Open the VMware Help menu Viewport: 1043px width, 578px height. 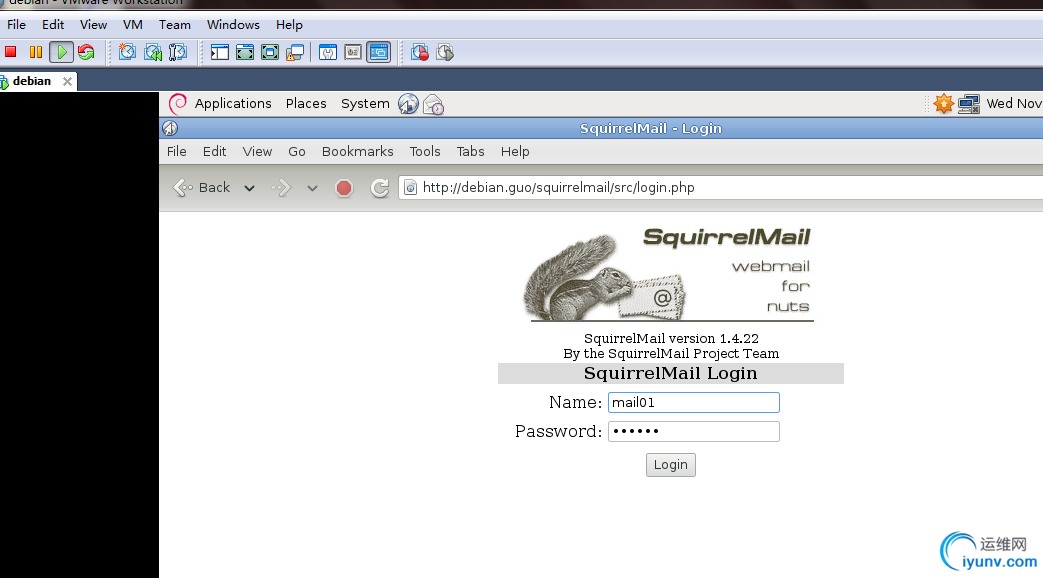pyautogui.click(x=289, y=25)
